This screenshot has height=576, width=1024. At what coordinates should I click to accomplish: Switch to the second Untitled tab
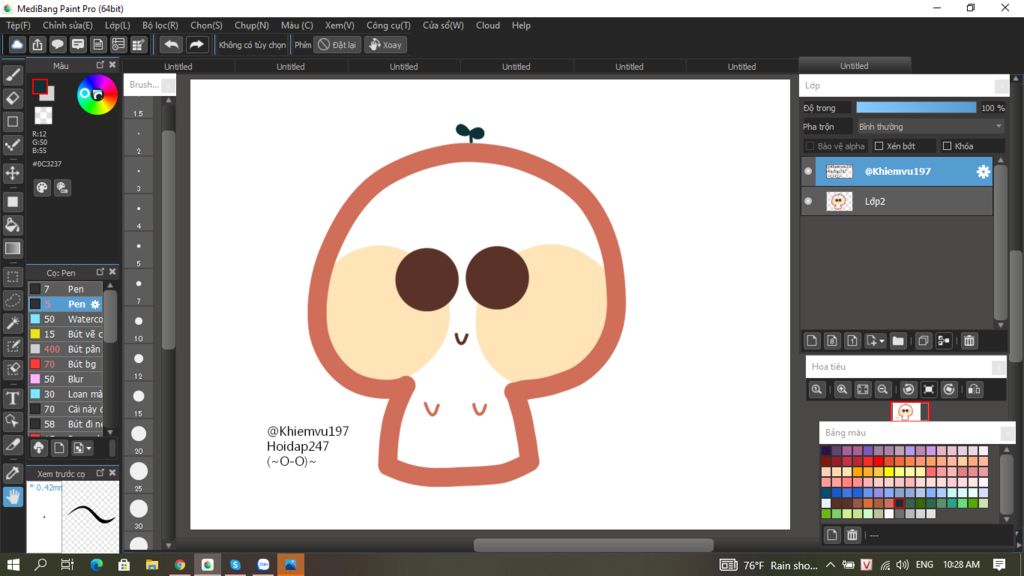[x=290, y=67]
